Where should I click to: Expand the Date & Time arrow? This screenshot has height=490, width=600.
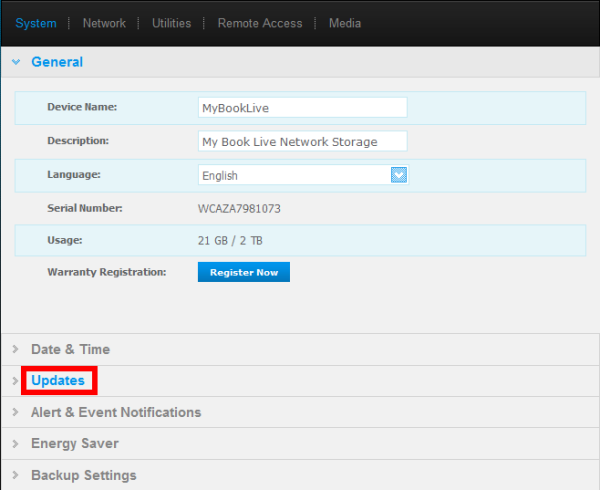click(x=15, y=349)
